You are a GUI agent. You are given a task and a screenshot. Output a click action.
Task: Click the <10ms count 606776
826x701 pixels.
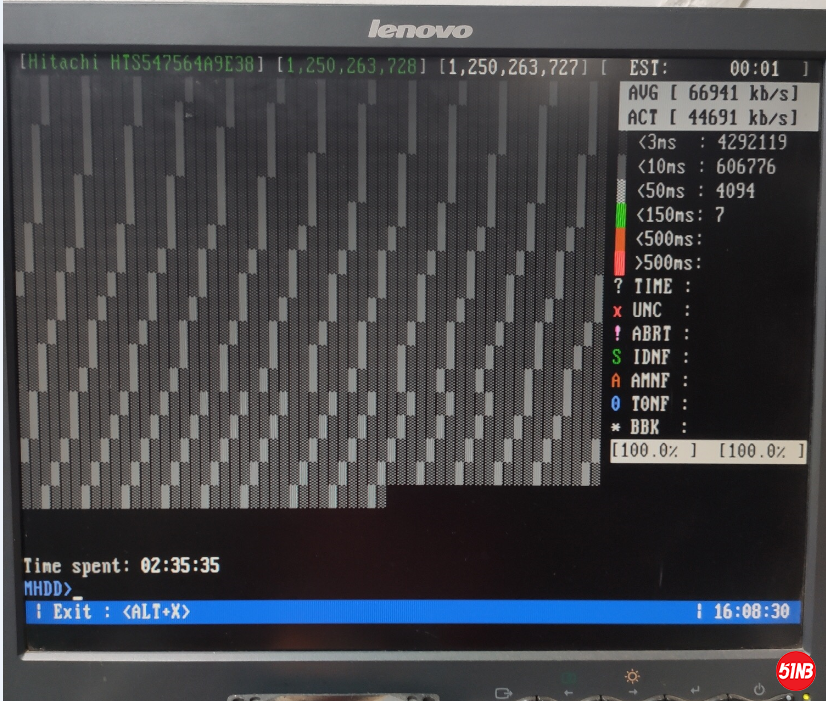745,167
